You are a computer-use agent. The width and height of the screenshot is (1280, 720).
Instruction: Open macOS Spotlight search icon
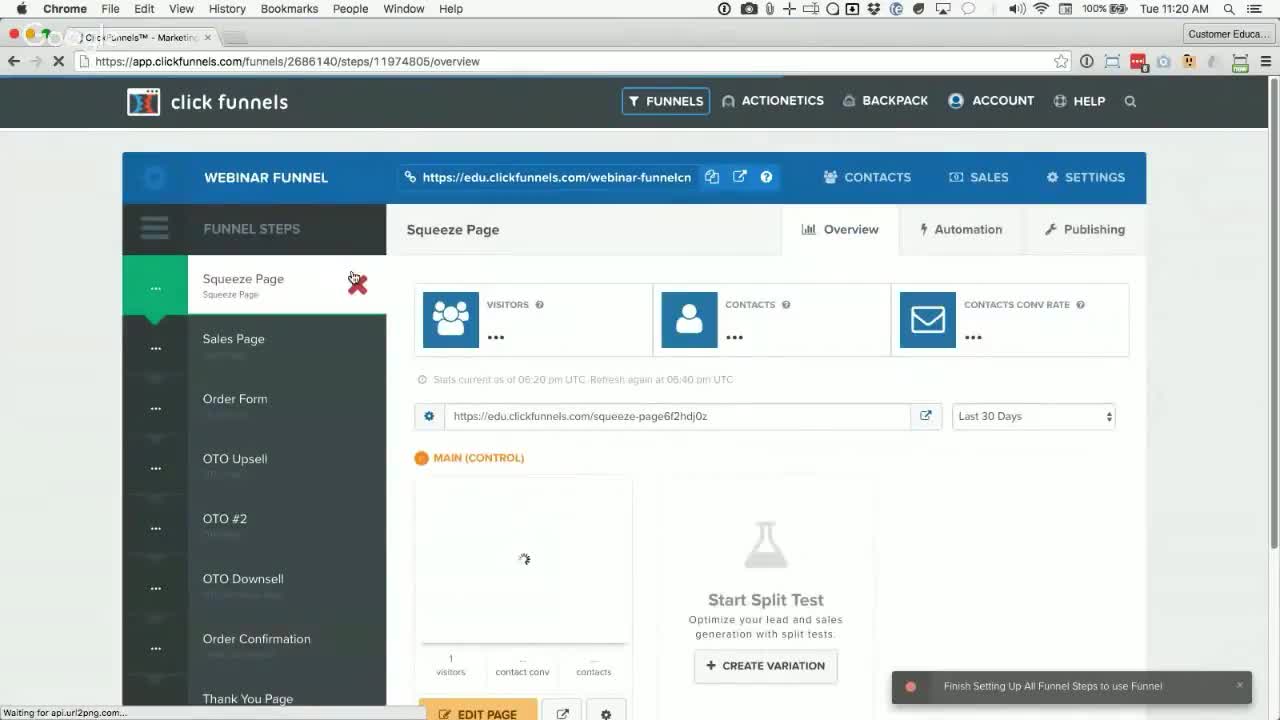tap(1229, 9)
